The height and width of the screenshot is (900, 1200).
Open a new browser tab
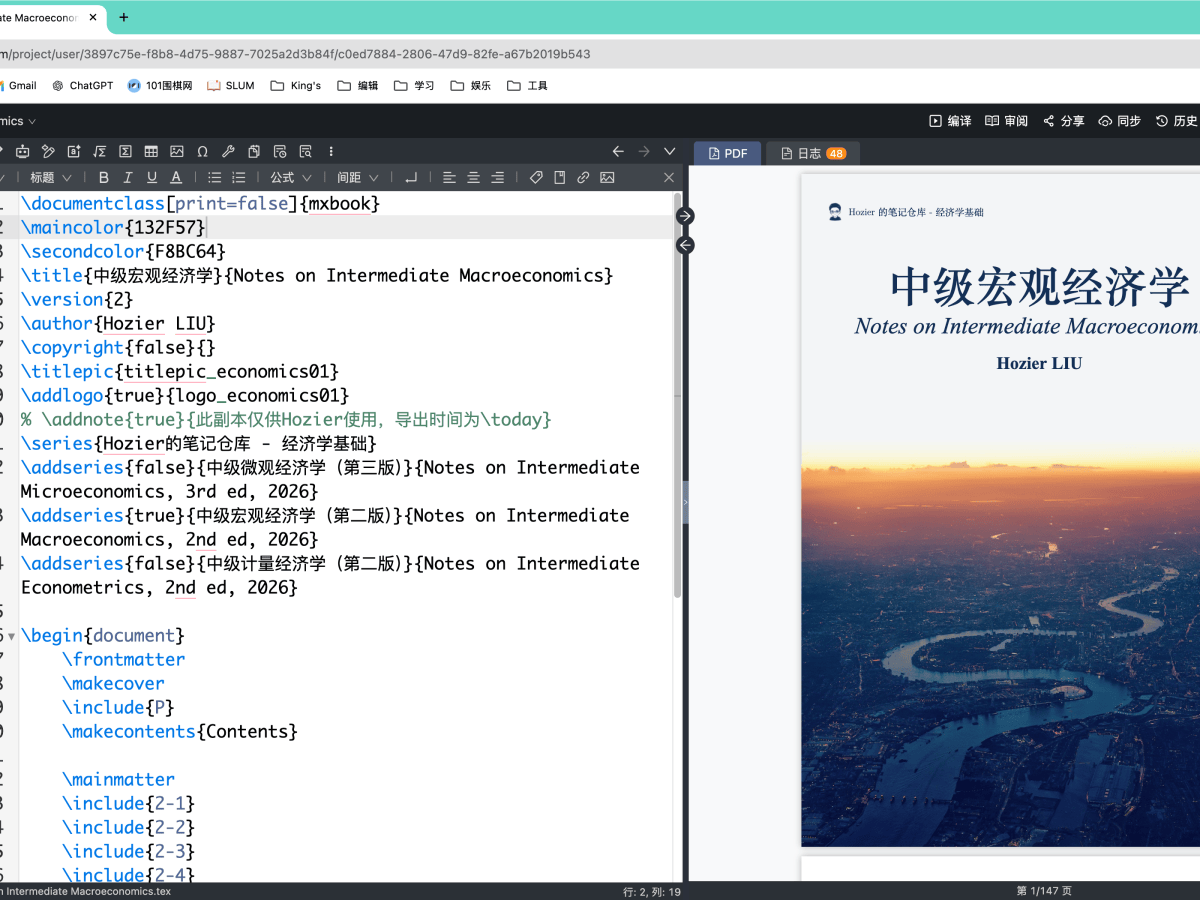(124, 17)
